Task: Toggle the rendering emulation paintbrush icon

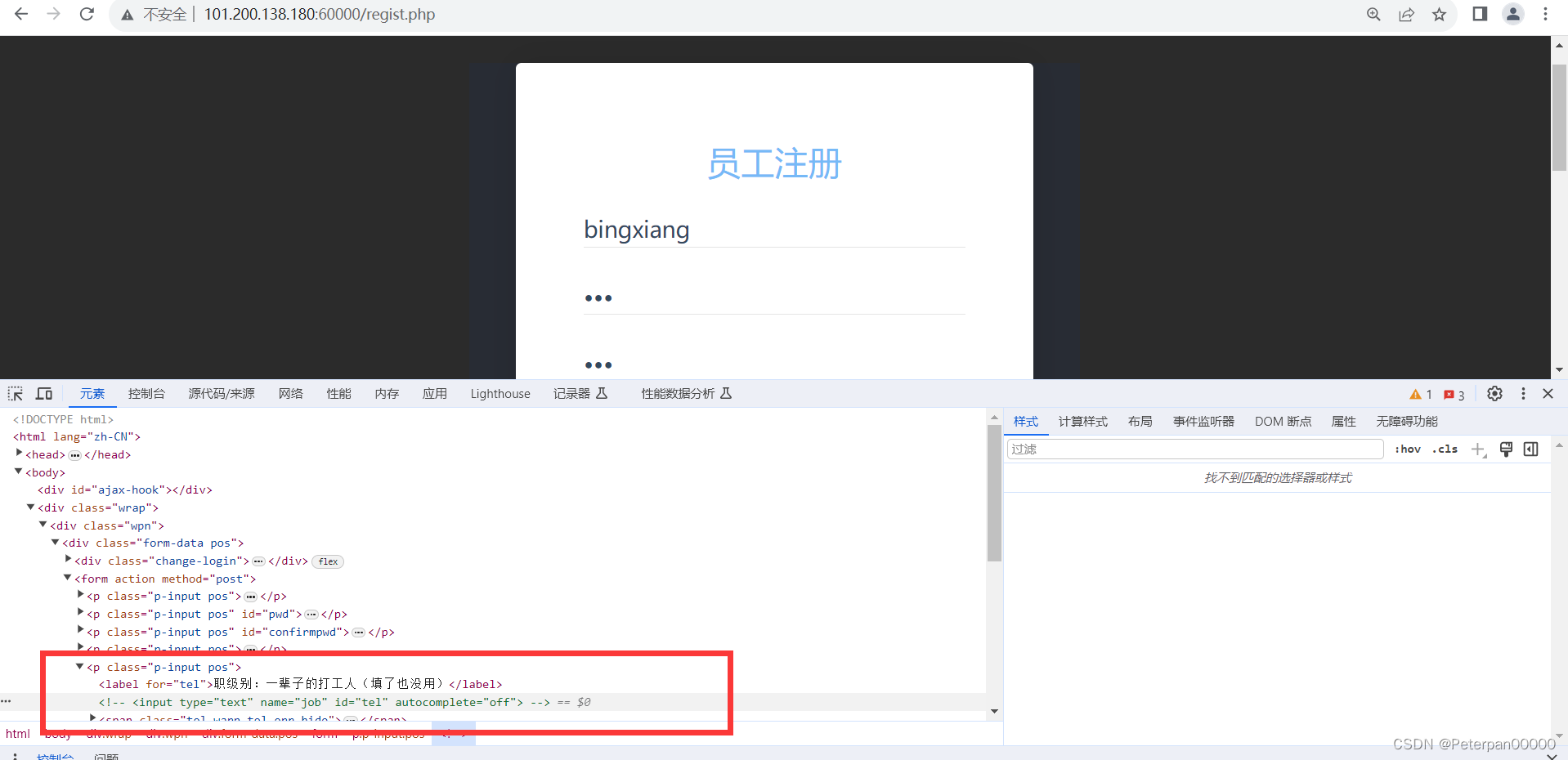Action: click(x=1506, y=449)
